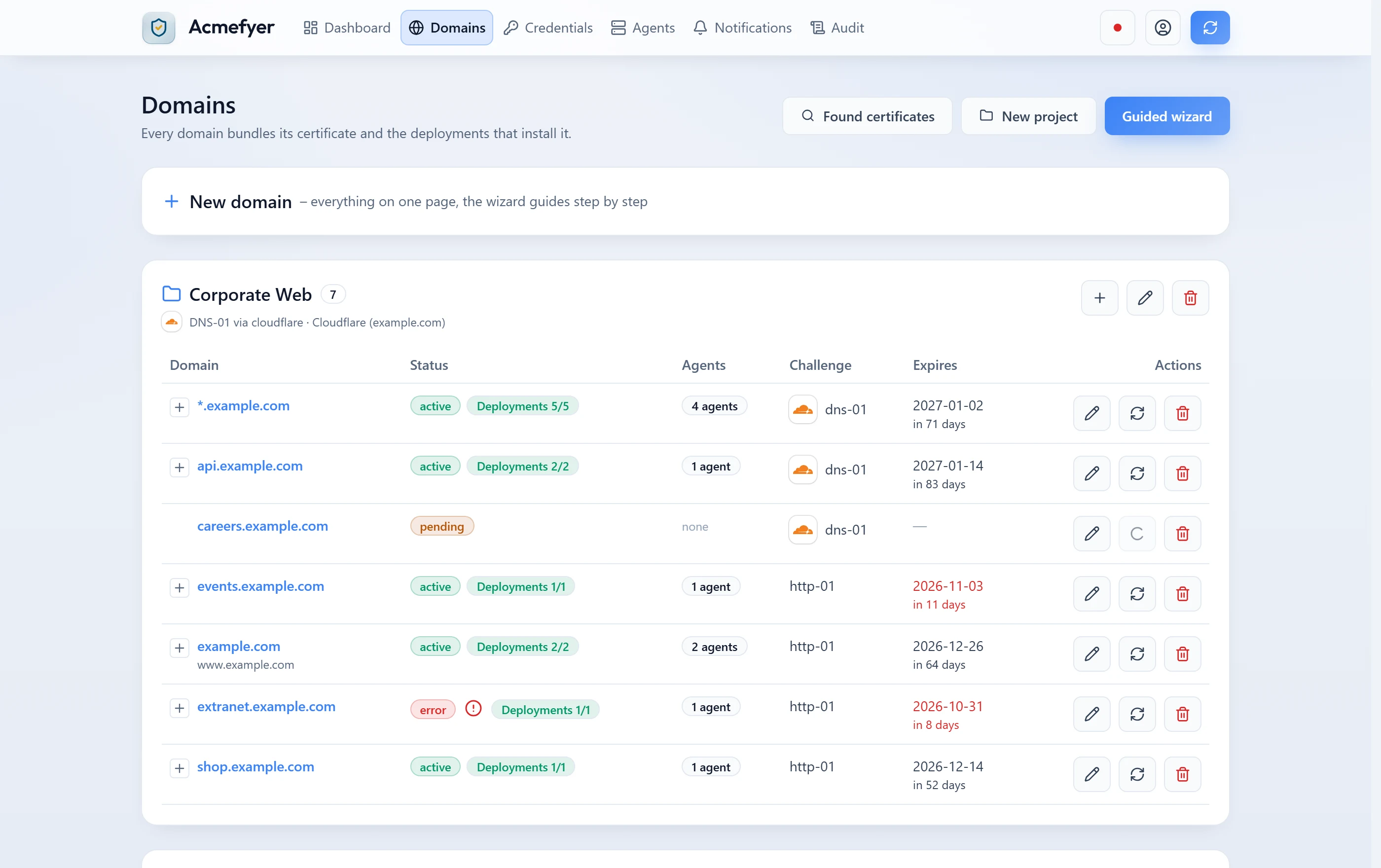Expand the events.example.com row
Image resolution: width=1381 pixels, height=868 pixels.
180,588
